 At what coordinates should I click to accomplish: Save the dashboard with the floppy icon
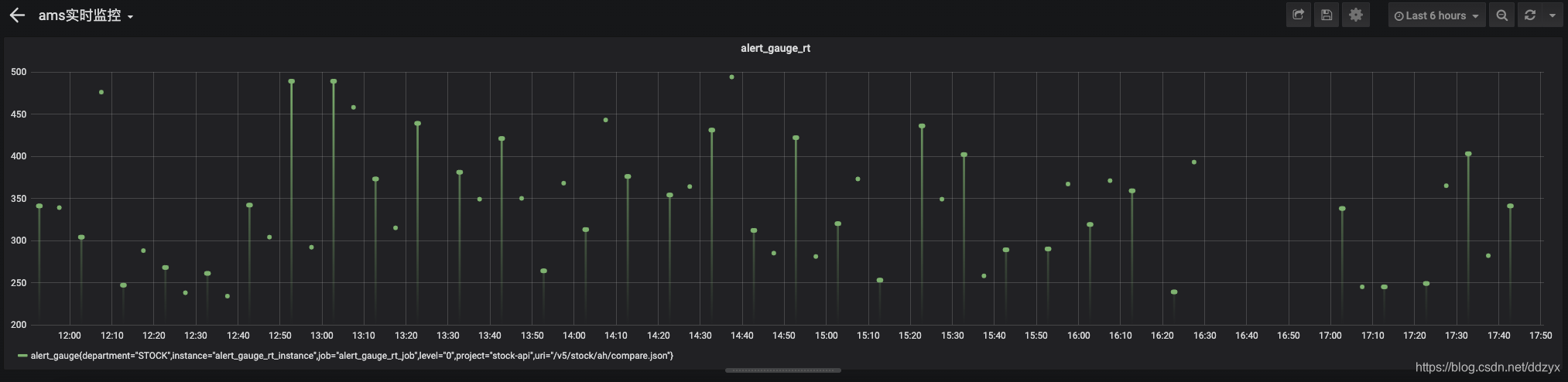coord(1327,15)
